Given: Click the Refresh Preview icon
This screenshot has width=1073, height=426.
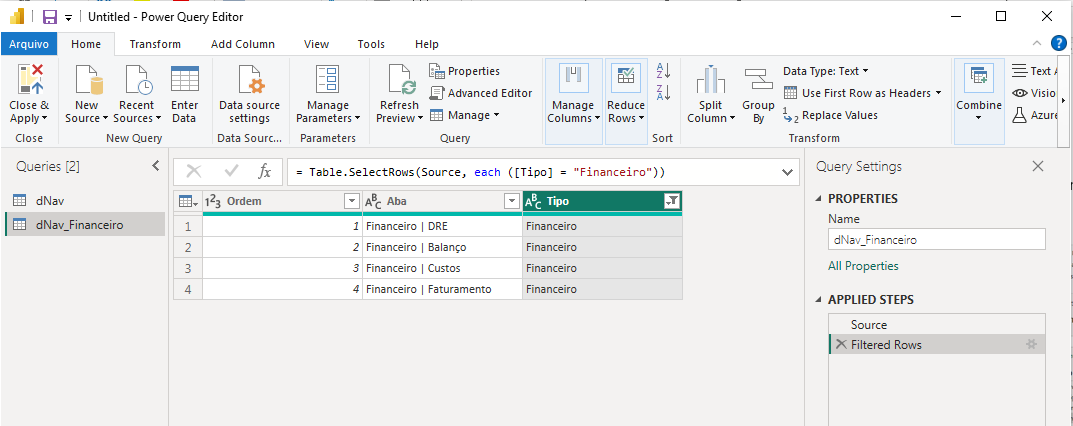Looking at the screenshot, I should 400,81.
